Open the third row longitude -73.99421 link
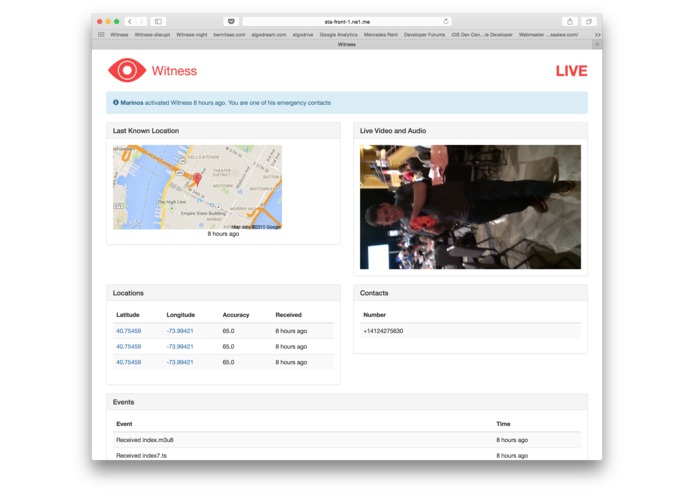Screen dimensions: 695x494 [x=180, y=362]
